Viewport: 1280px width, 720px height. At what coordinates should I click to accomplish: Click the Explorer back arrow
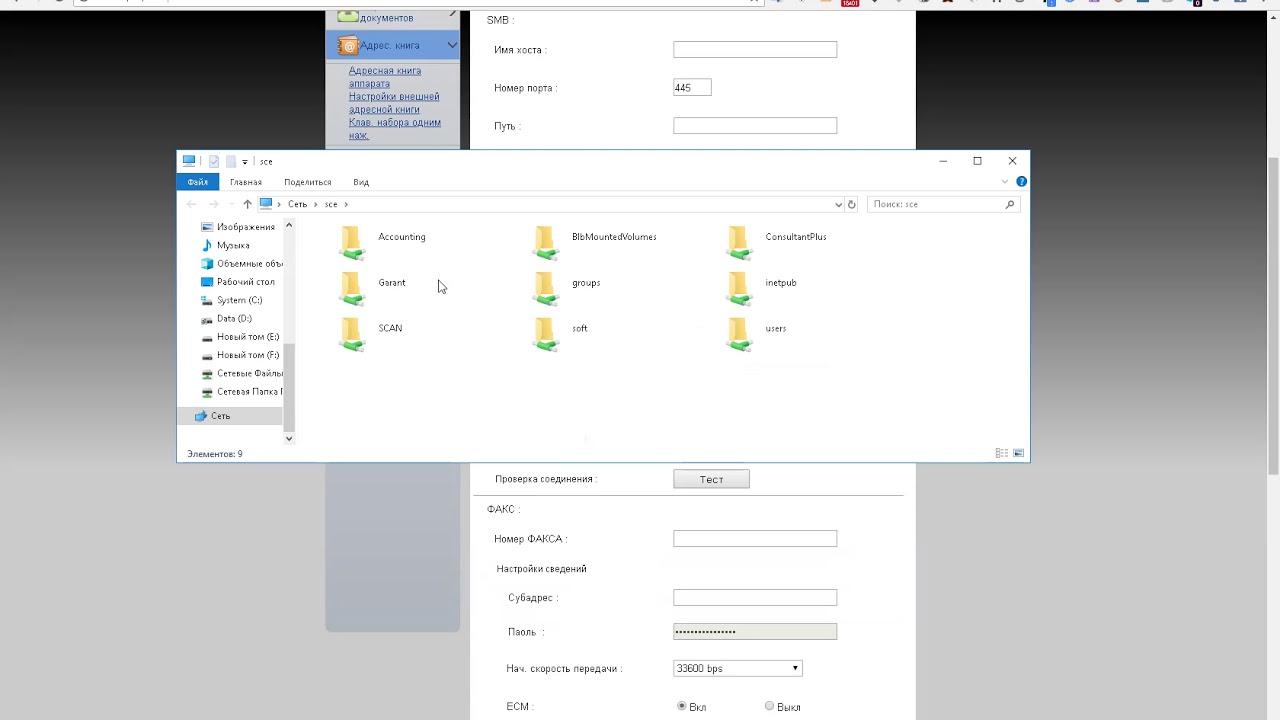click(192, 204)
